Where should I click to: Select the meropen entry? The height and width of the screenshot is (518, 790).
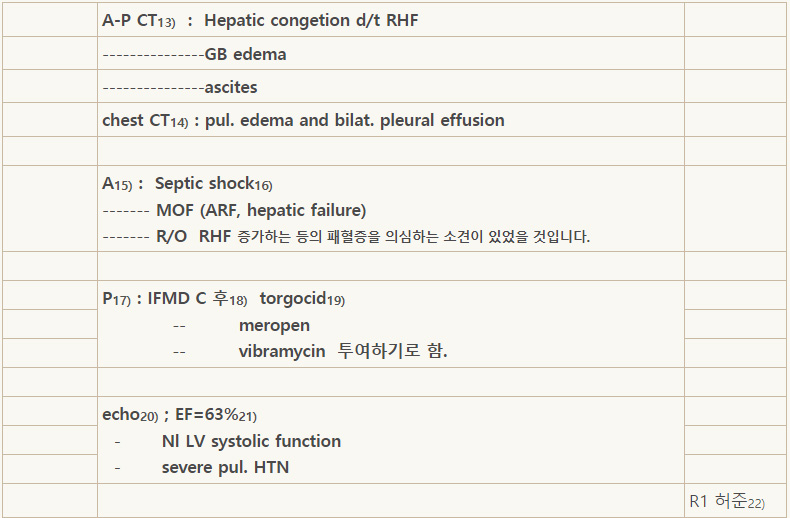[274, 326]
